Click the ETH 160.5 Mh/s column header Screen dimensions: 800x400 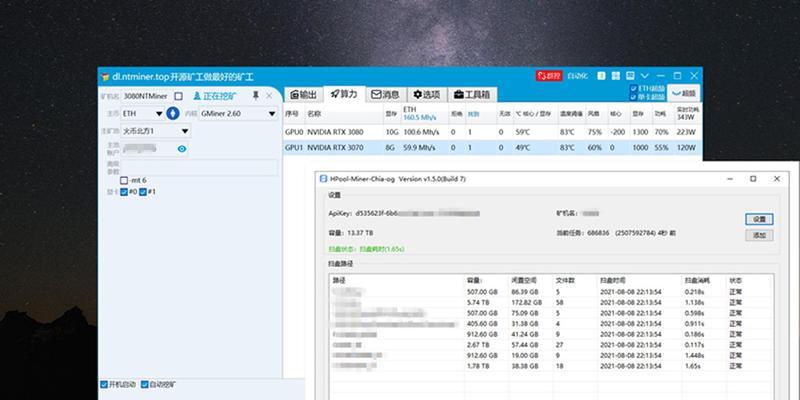coord(424,113)
